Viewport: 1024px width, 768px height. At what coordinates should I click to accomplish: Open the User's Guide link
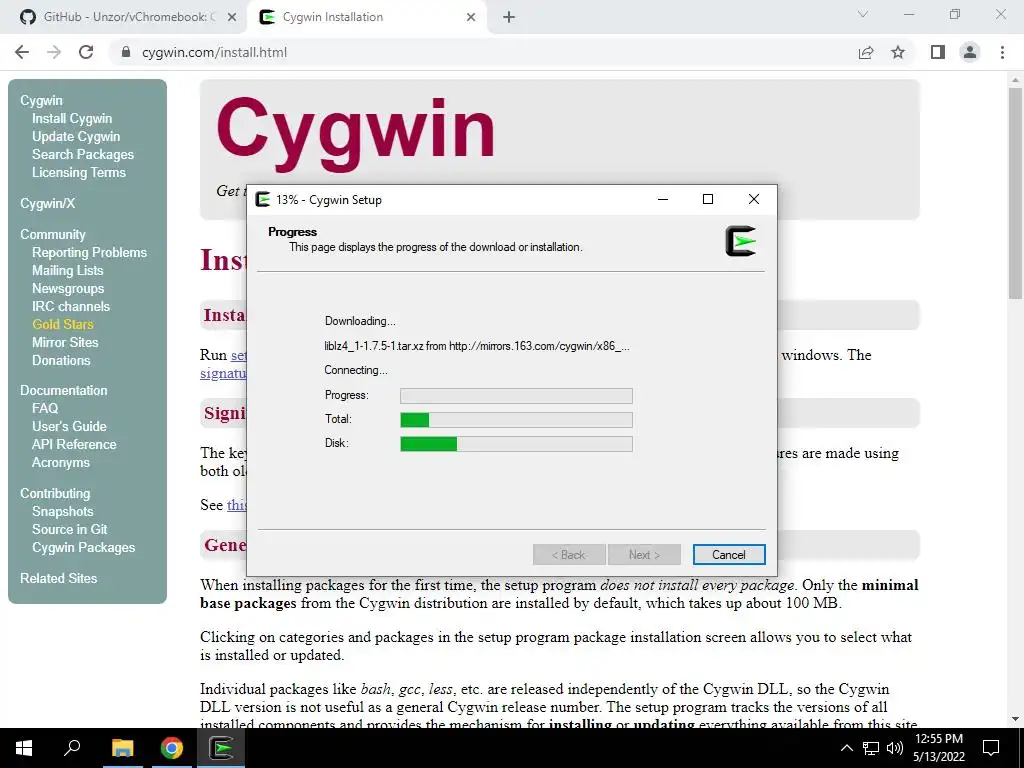(69, 426)
